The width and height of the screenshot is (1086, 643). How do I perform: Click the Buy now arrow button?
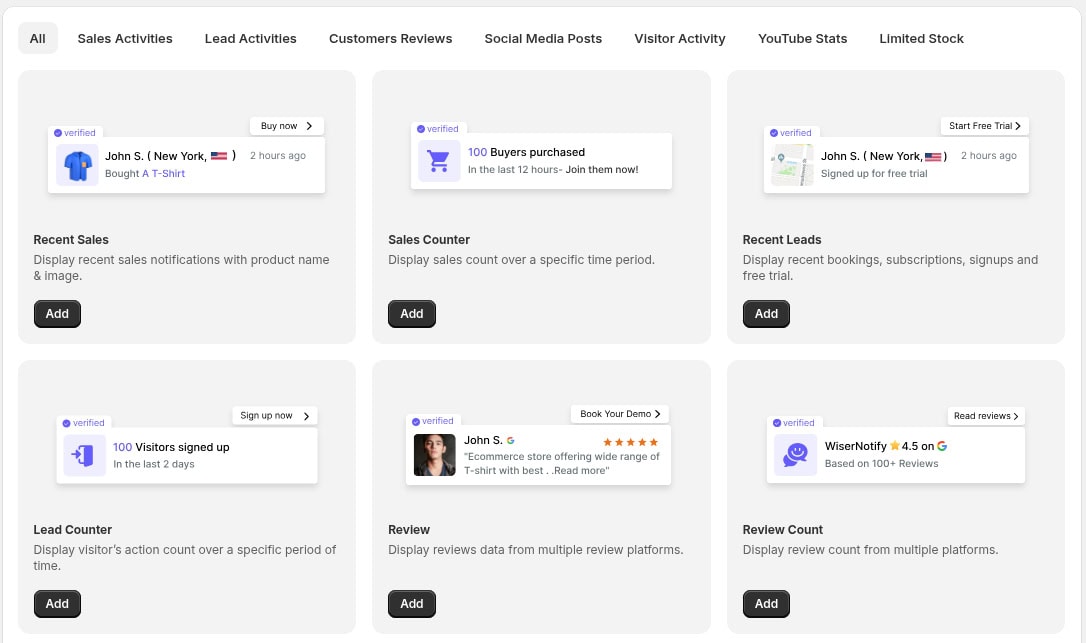pos(287,126)
